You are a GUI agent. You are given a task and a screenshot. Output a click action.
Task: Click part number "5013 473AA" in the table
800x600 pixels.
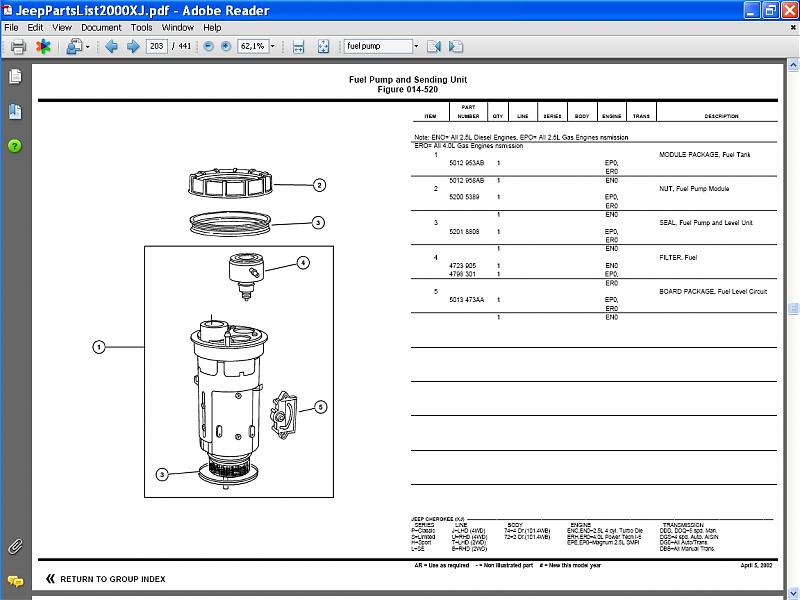[467, 300]
